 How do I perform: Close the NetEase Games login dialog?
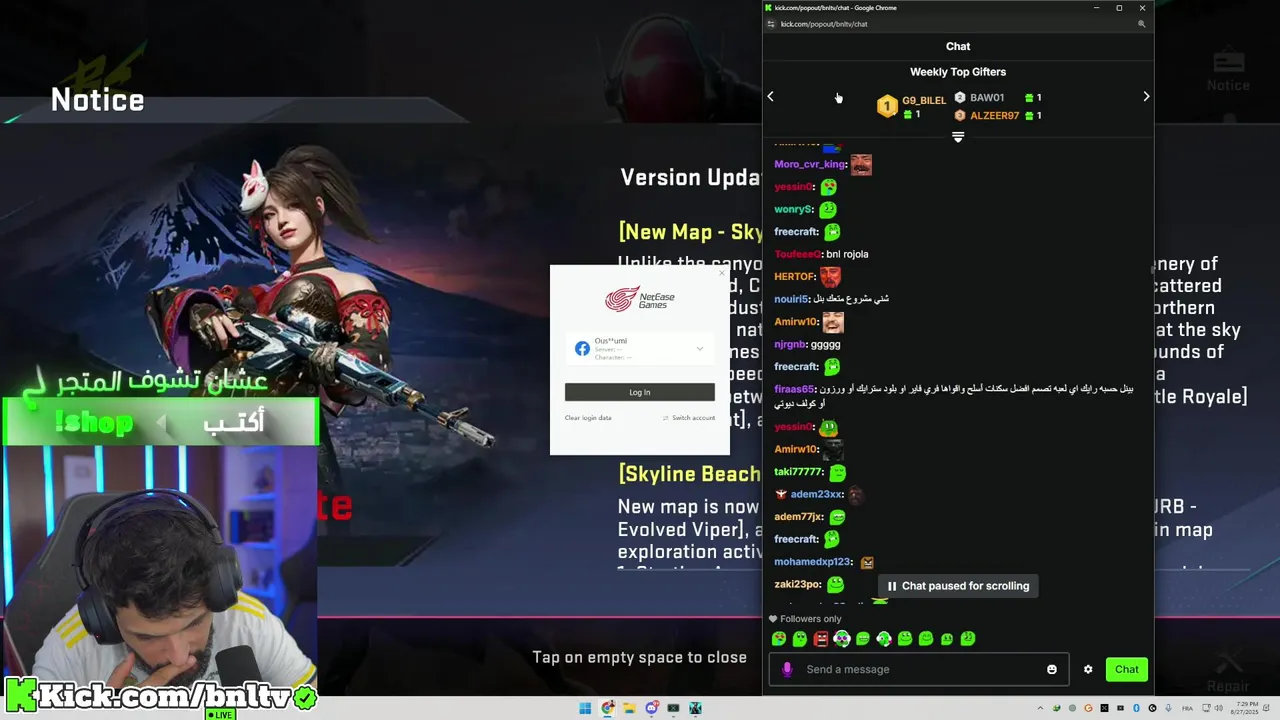[x=722, y=273]
